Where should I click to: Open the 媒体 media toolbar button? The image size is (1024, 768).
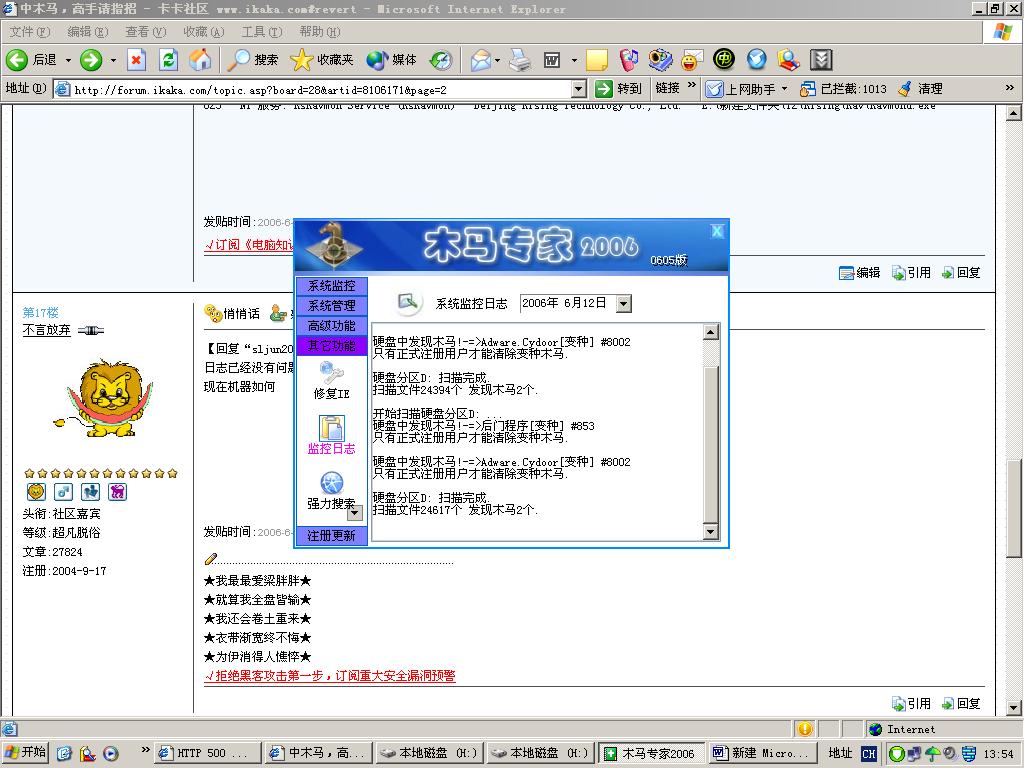391,60
